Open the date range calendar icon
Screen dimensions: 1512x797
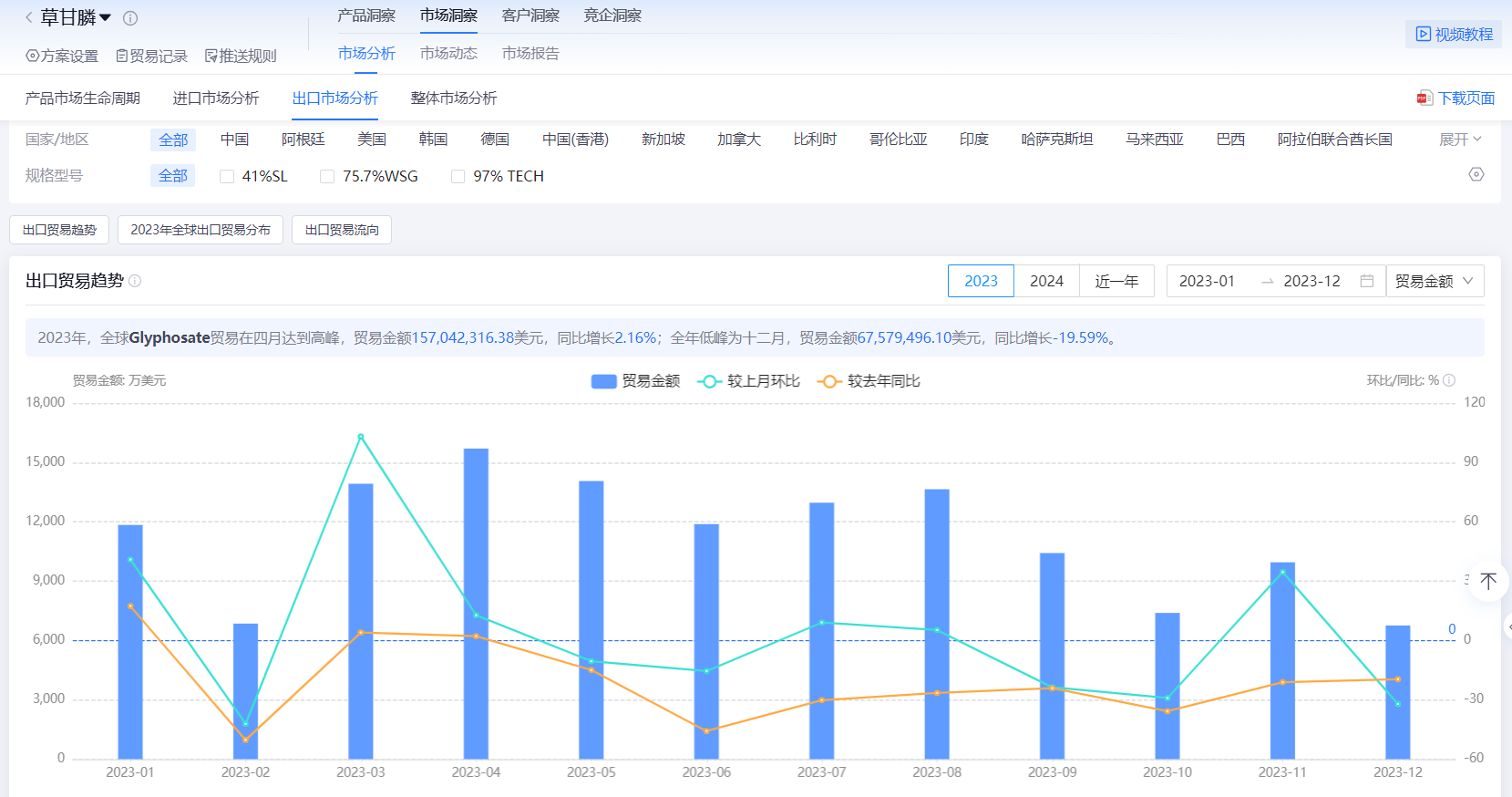point(1367,281)
